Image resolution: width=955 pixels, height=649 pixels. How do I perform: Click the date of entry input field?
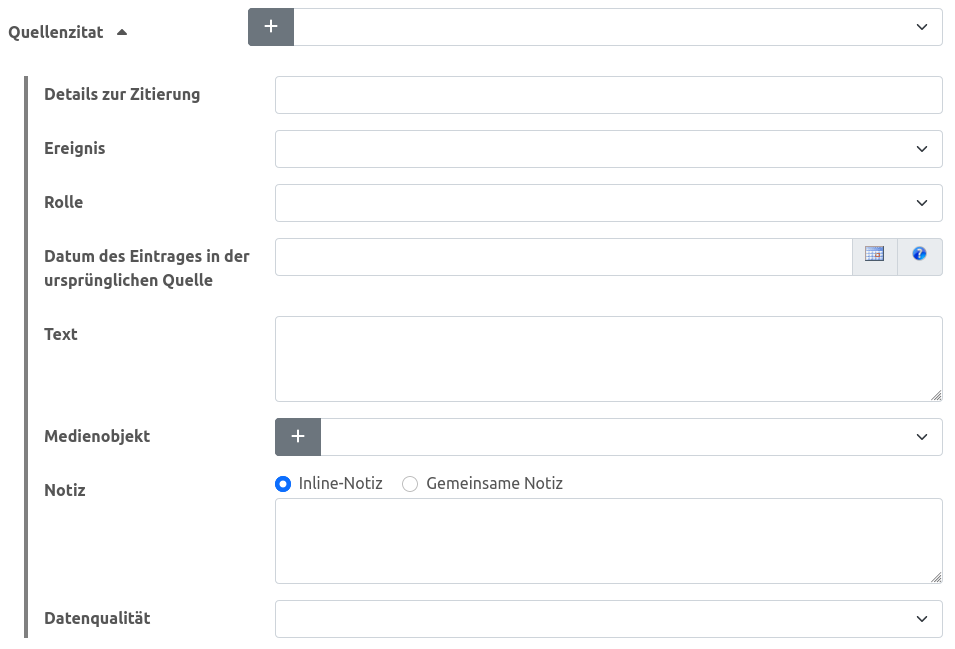pos(563,257)
